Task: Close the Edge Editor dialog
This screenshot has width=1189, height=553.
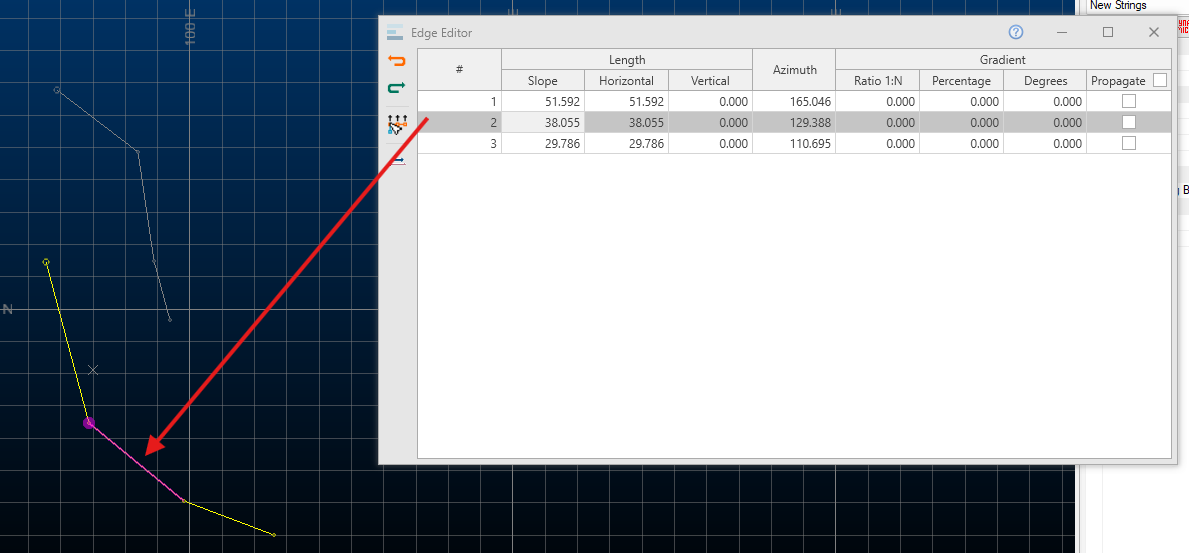Action: pyautogui.click(x=1153, y=32)
